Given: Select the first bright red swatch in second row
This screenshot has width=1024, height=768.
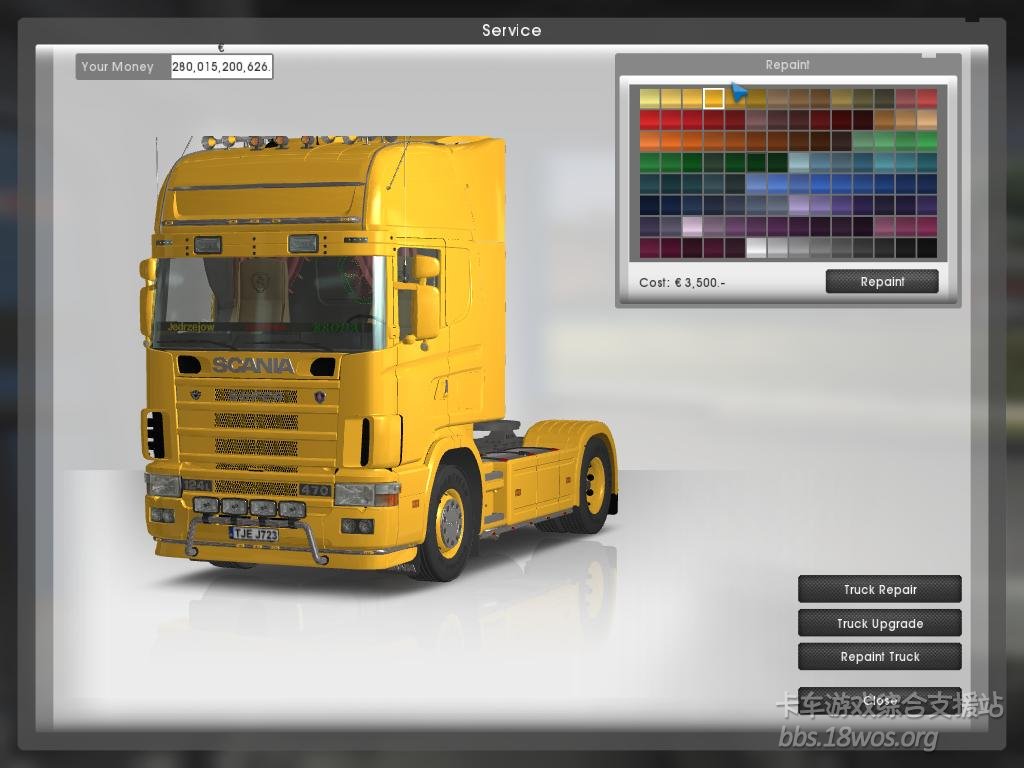Looking at the screenshot, I should pyautogui.click(x=649, y=120).
